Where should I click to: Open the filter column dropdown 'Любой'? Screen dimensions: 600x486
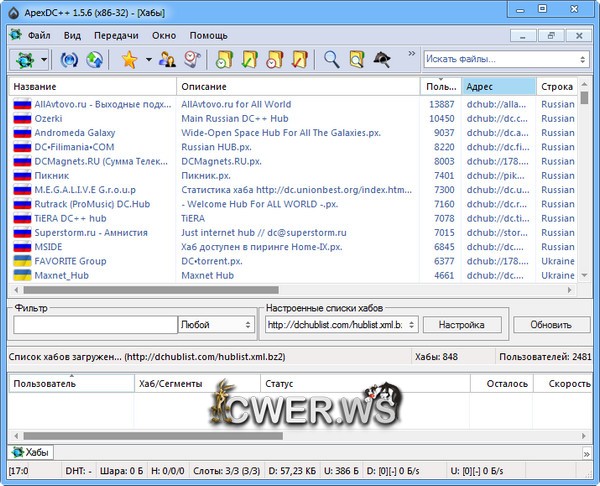(x=216, y=325)
